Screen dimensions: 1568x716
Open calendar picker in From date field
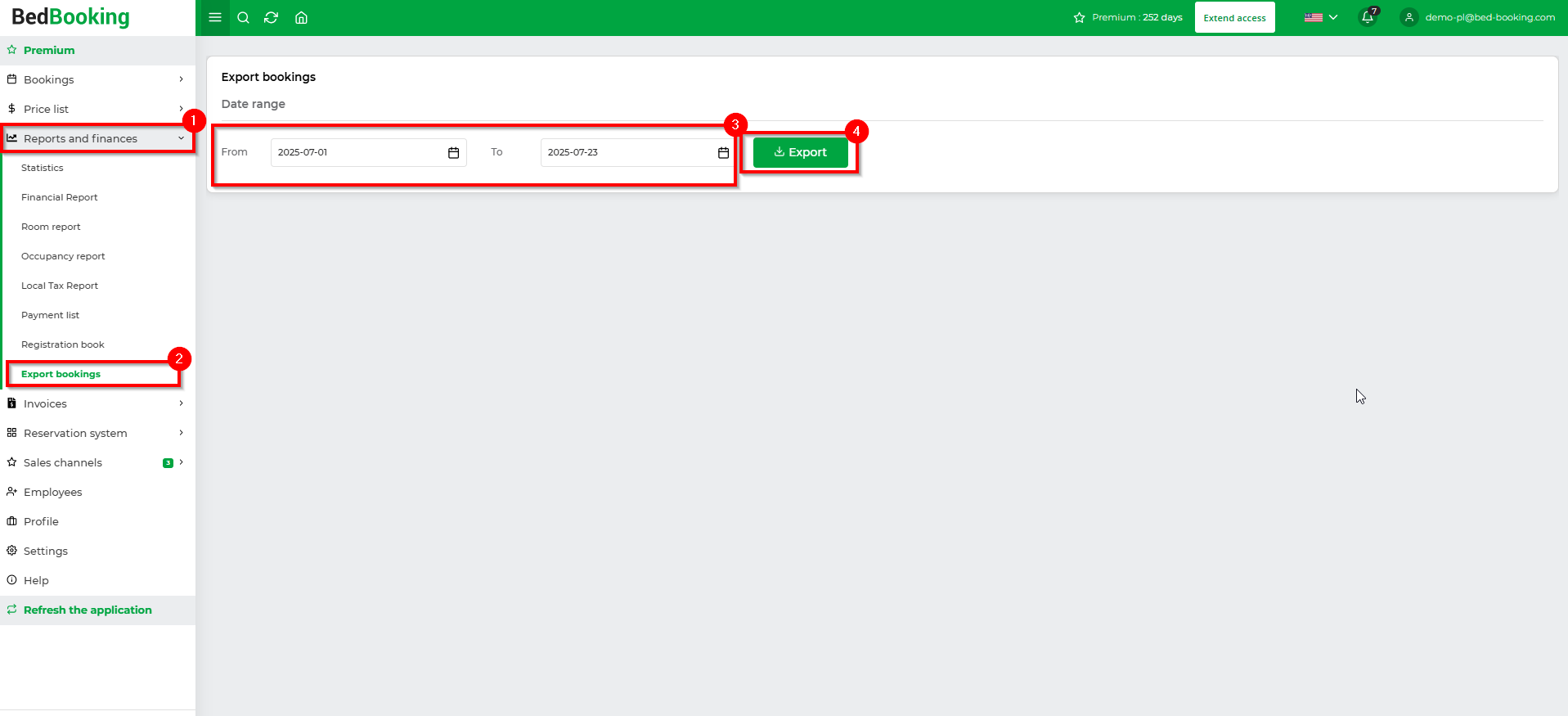[453, 153]
